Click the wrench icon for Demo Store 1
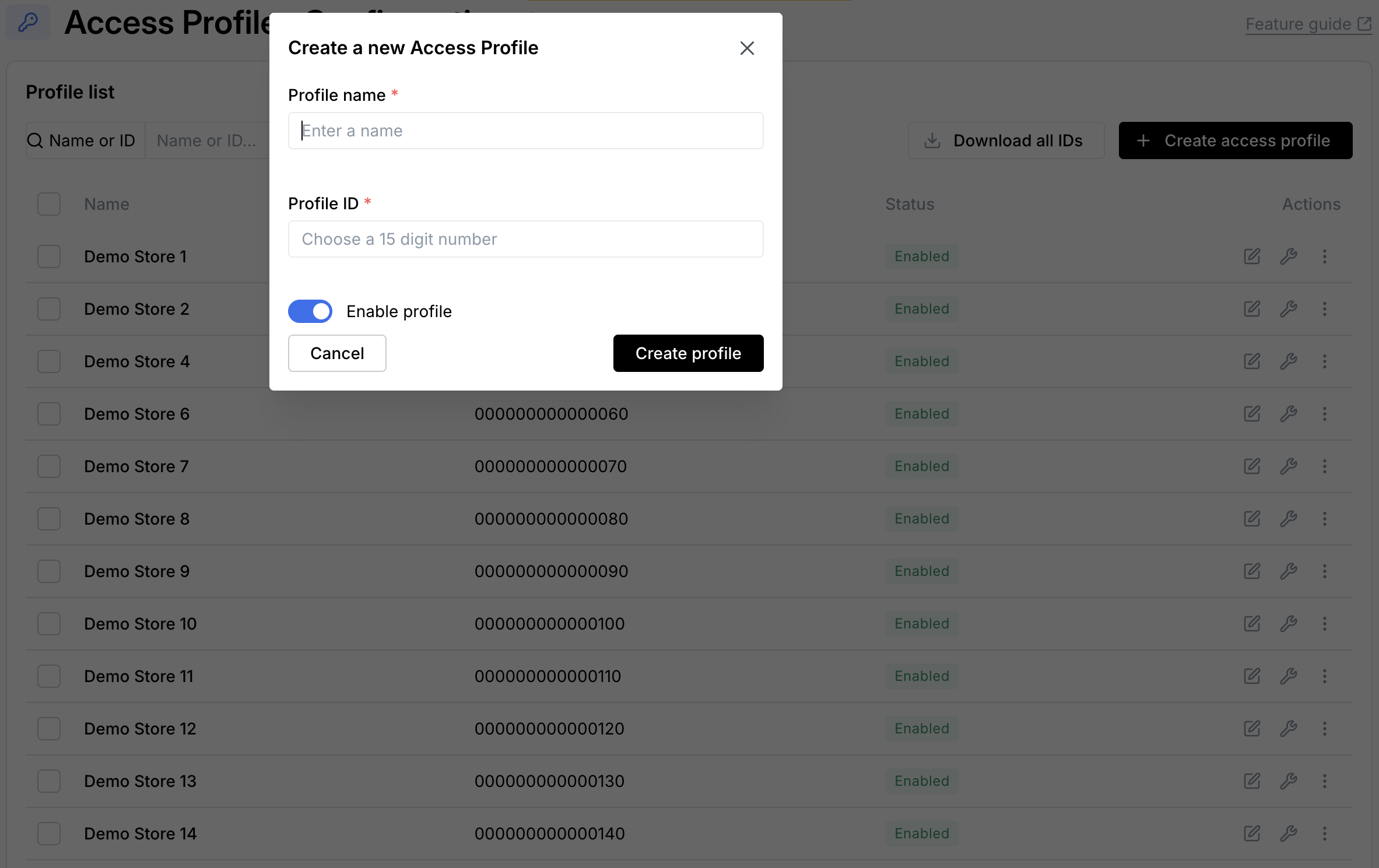The height and width of the screenshot is (868, 1379). click(1288, 256)
